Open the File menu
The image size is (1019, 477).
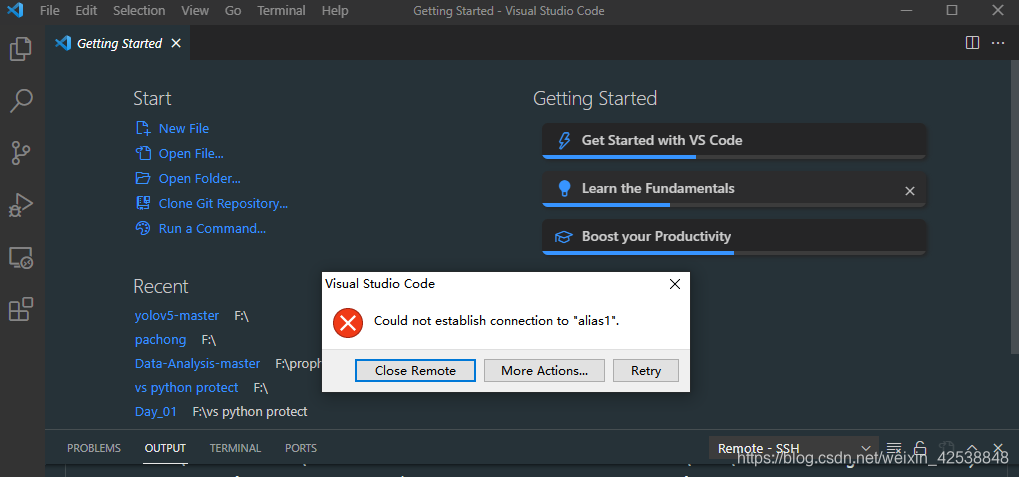click(x=49, y=10)
